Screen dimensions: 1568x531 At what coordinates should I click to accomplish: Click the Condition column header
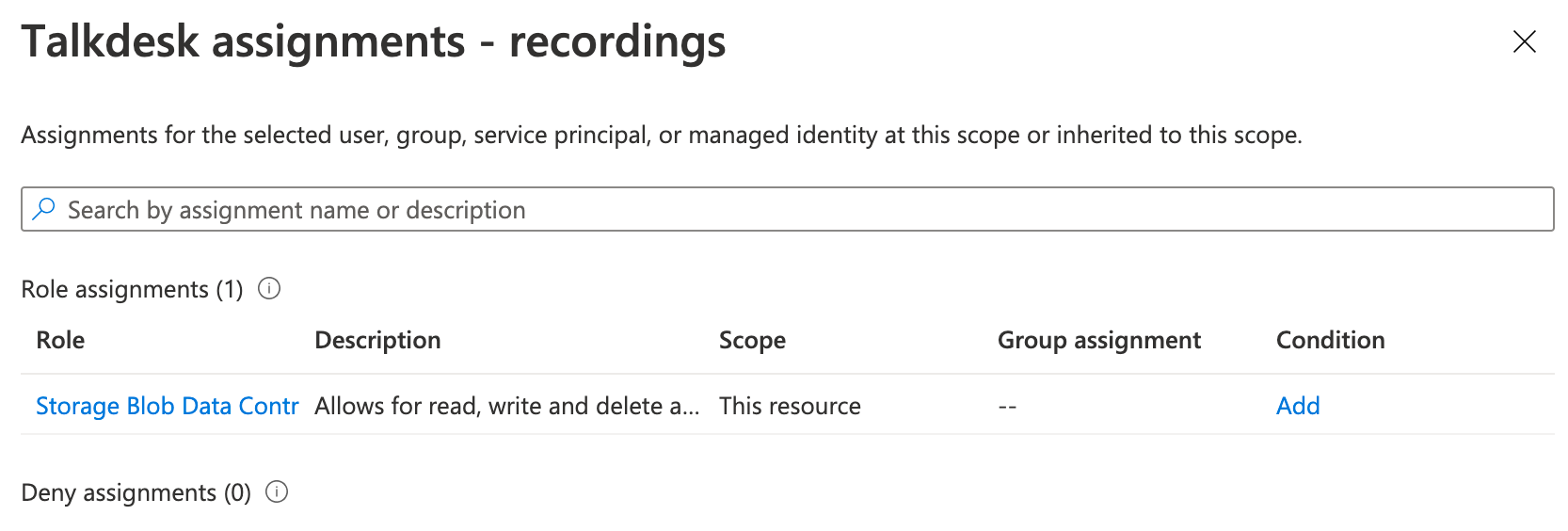[1330, 340]
